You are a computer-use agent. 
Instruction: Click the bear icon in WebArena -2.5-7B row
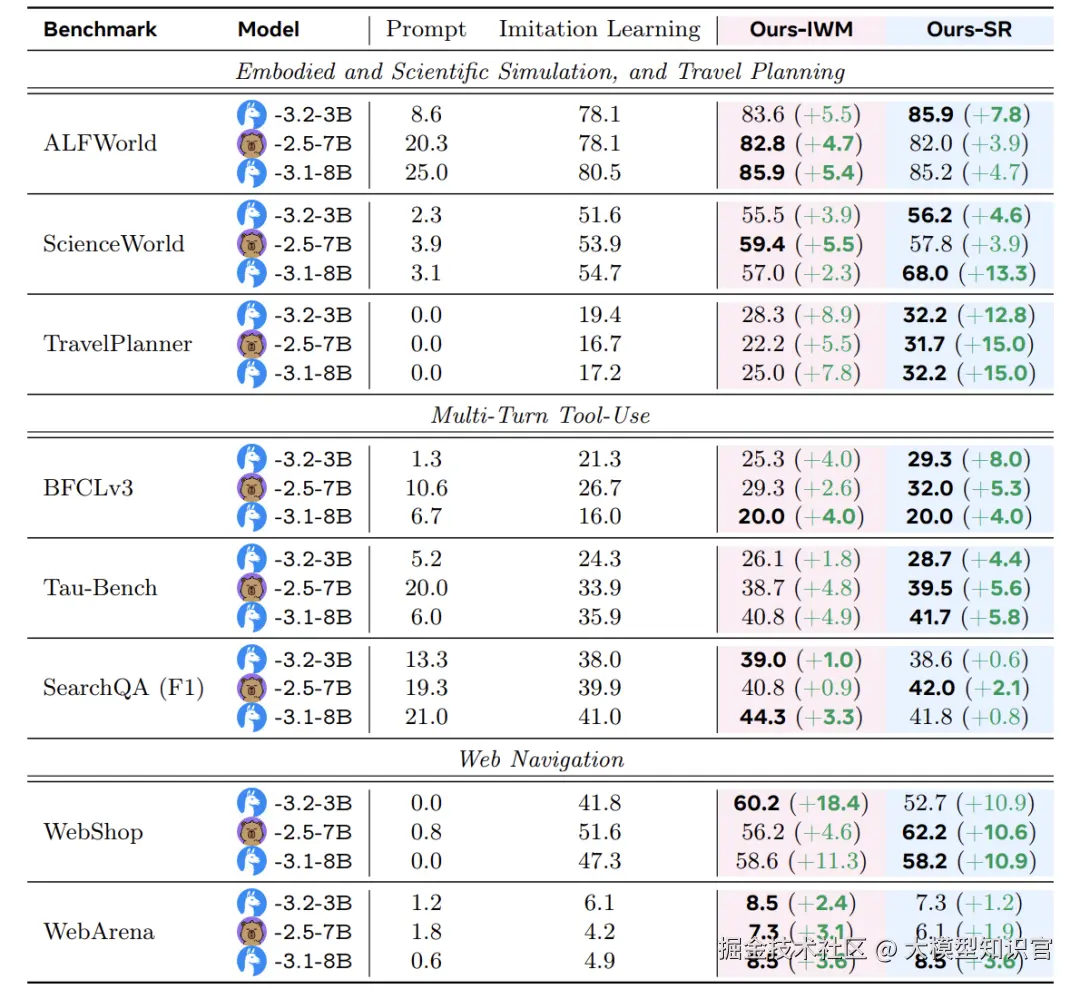[x=251, y=932]
